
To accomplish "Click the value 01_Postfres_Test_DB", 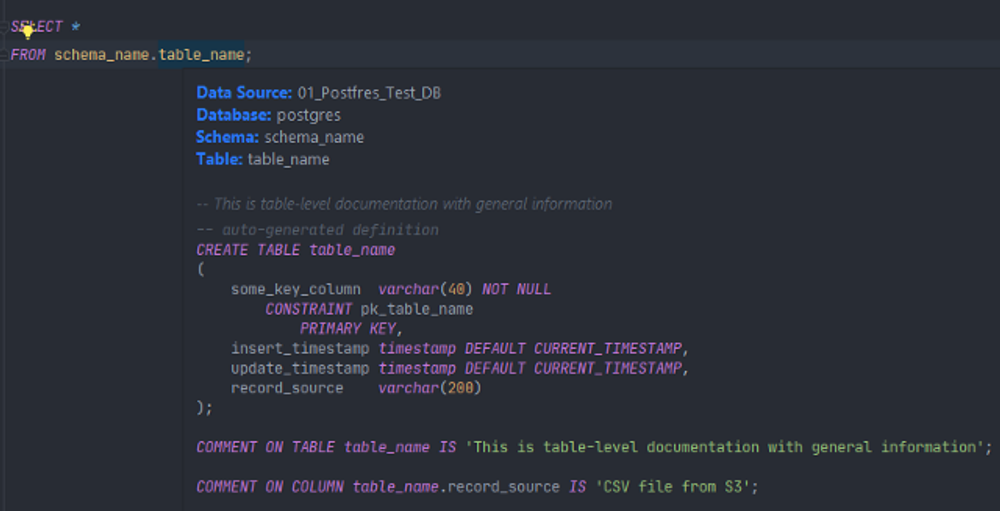I will (x=369, y=93).
